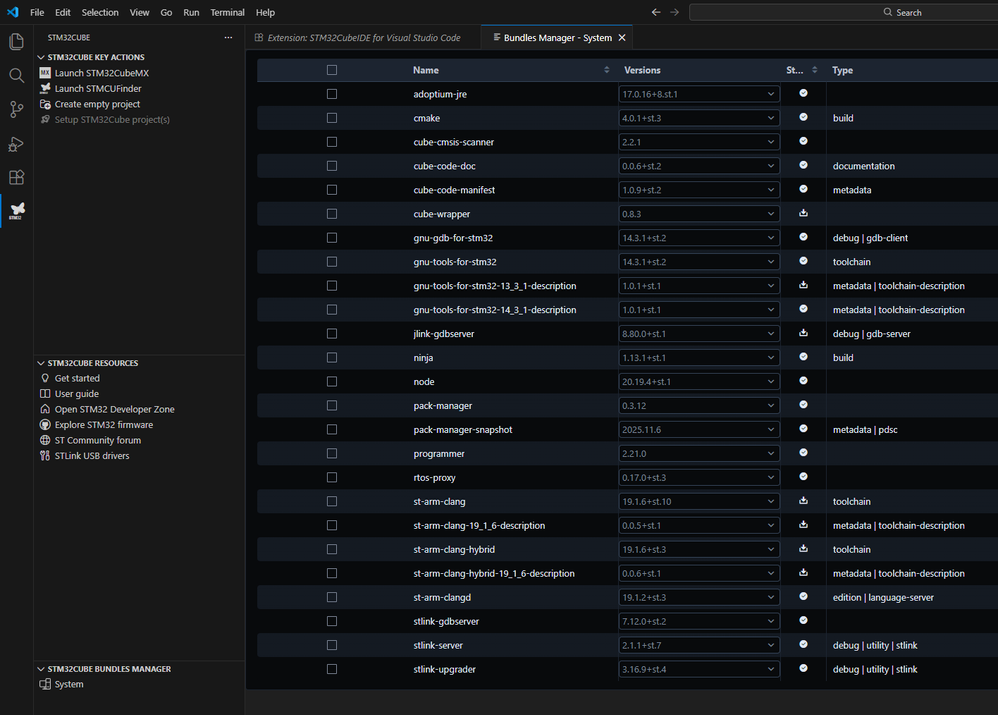
Task: Collapse STM32CUBE KEY ACTIONS section
Action: tap(95, 57)
